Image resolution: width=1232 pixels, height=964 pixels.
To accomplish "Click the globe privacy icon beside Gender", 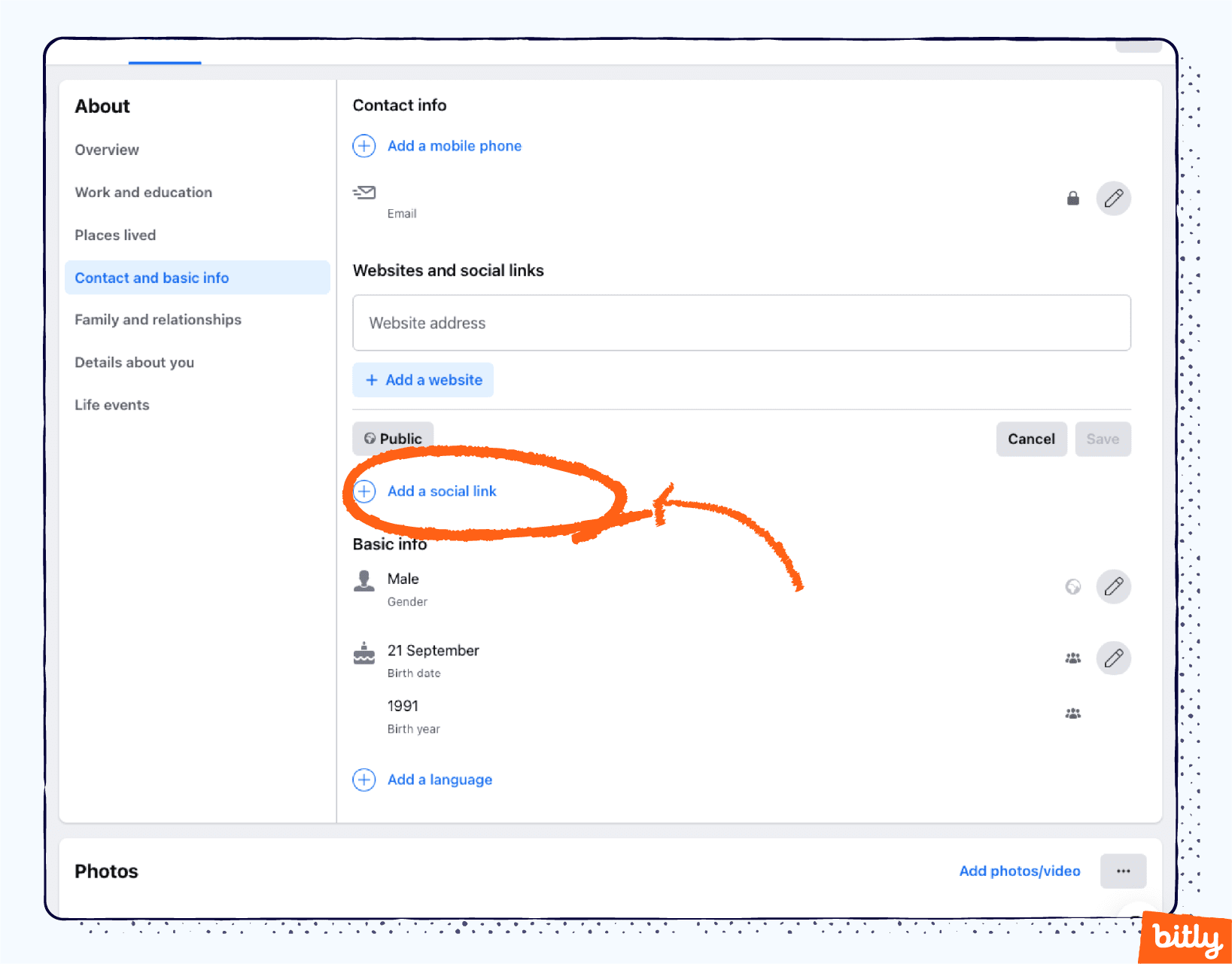I will pos(1073,586).
